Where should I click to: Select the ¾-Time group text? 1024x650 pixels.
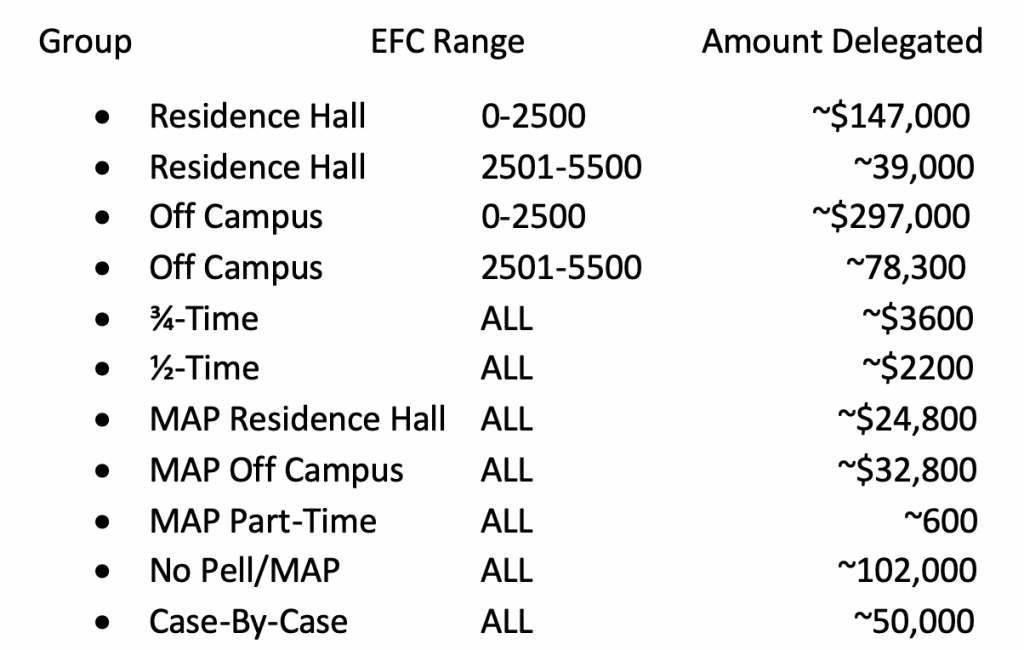204,319
